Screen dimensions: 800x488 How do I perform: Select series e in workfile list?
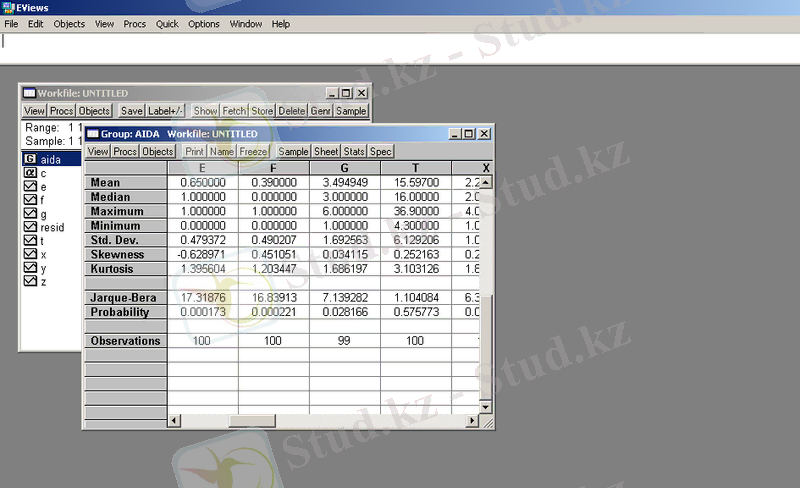[x=30, y=187]
